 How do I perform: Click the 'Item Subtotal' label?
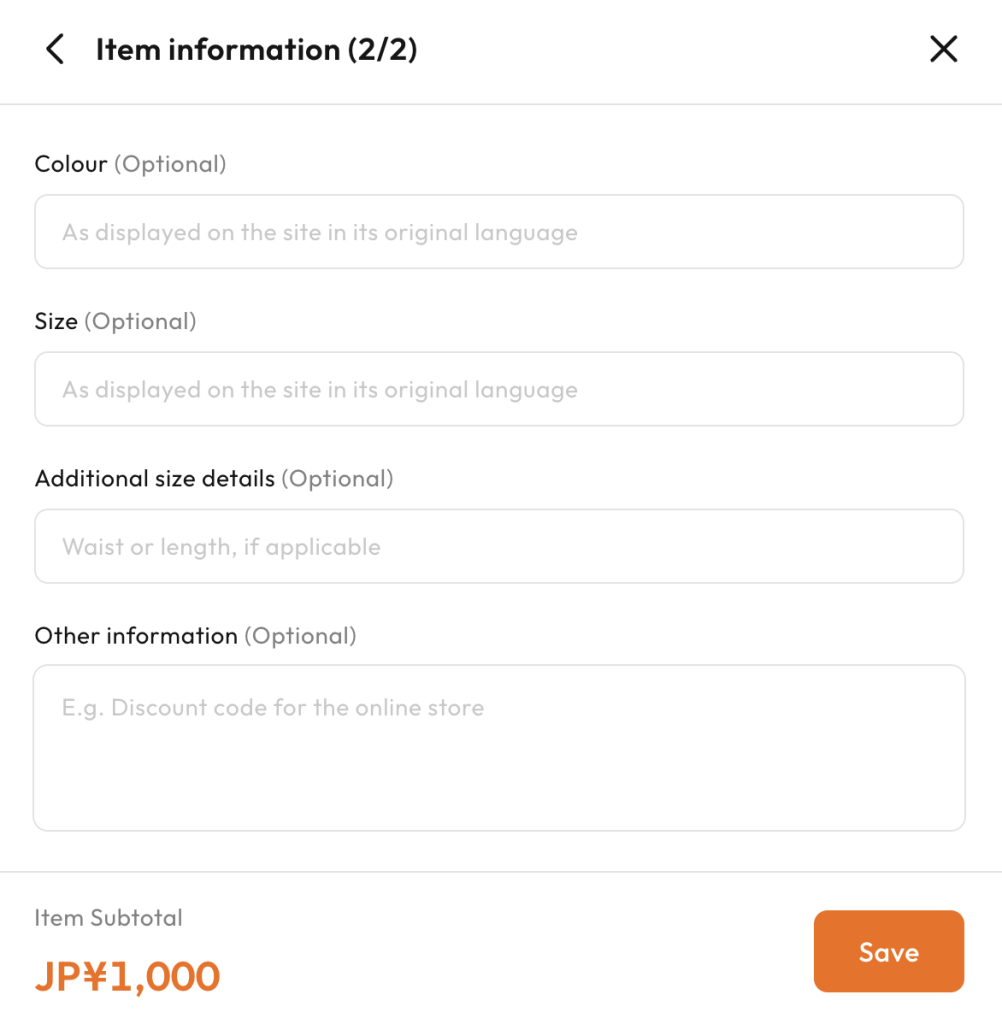coord(108,918)
